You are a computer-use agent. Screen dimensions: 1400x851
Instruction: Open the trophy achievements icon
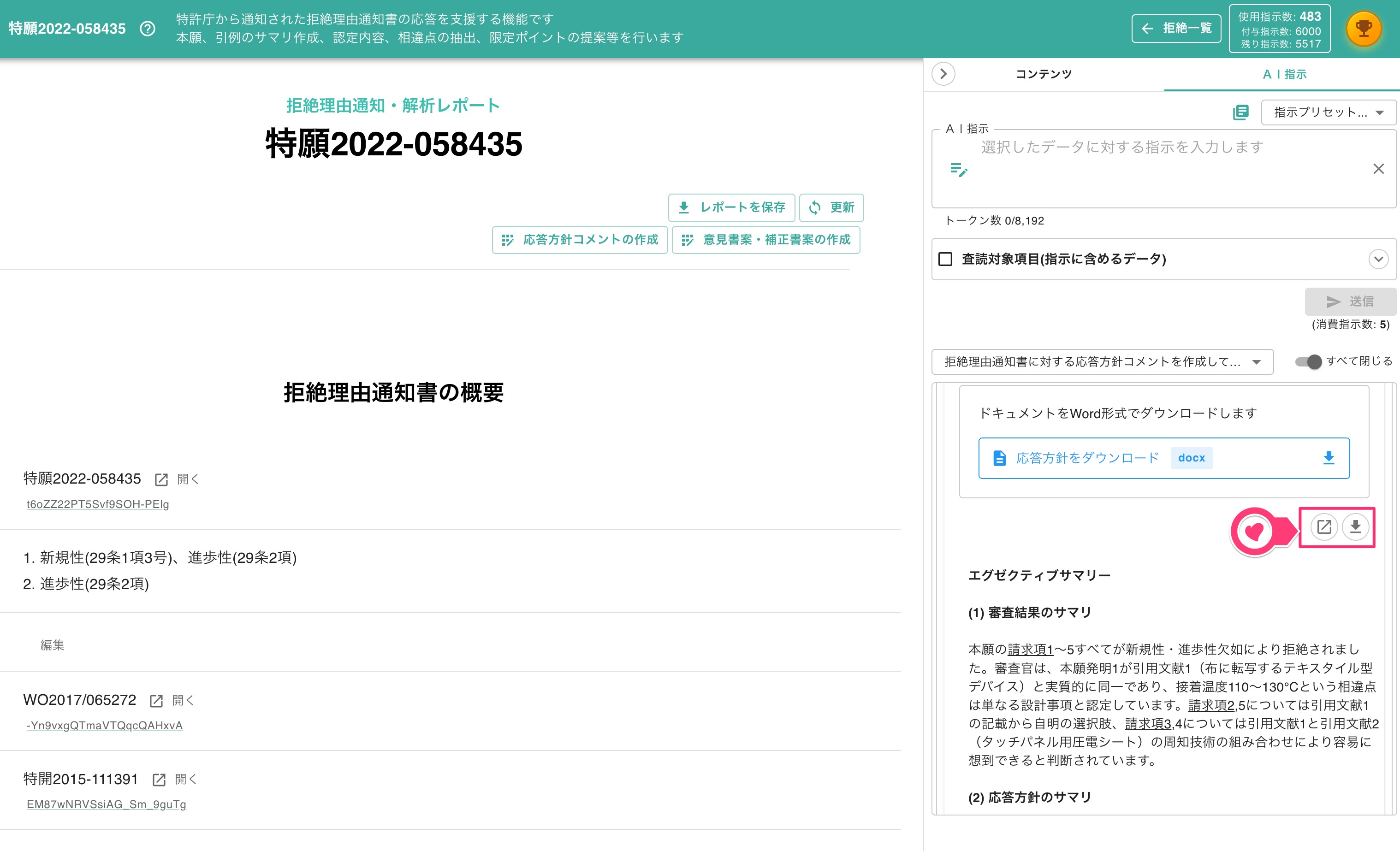(x=1364, y=29)
